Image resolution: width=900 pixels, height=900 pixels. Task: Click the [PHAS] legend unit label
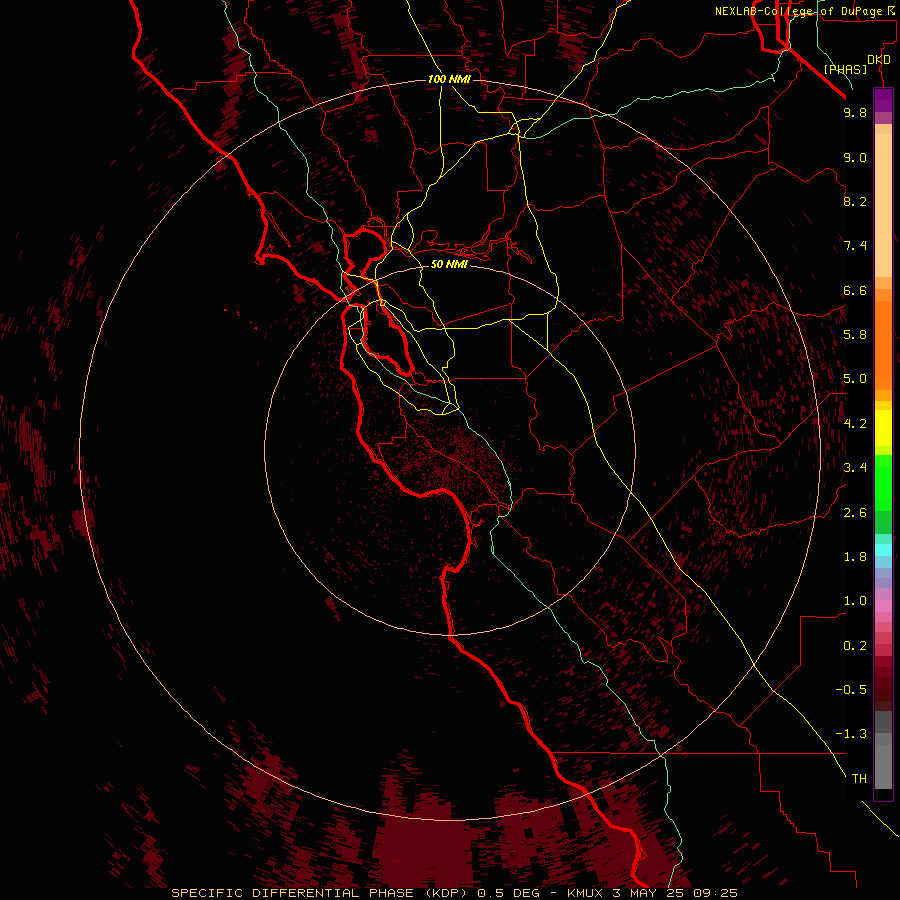tap(845, 70)
